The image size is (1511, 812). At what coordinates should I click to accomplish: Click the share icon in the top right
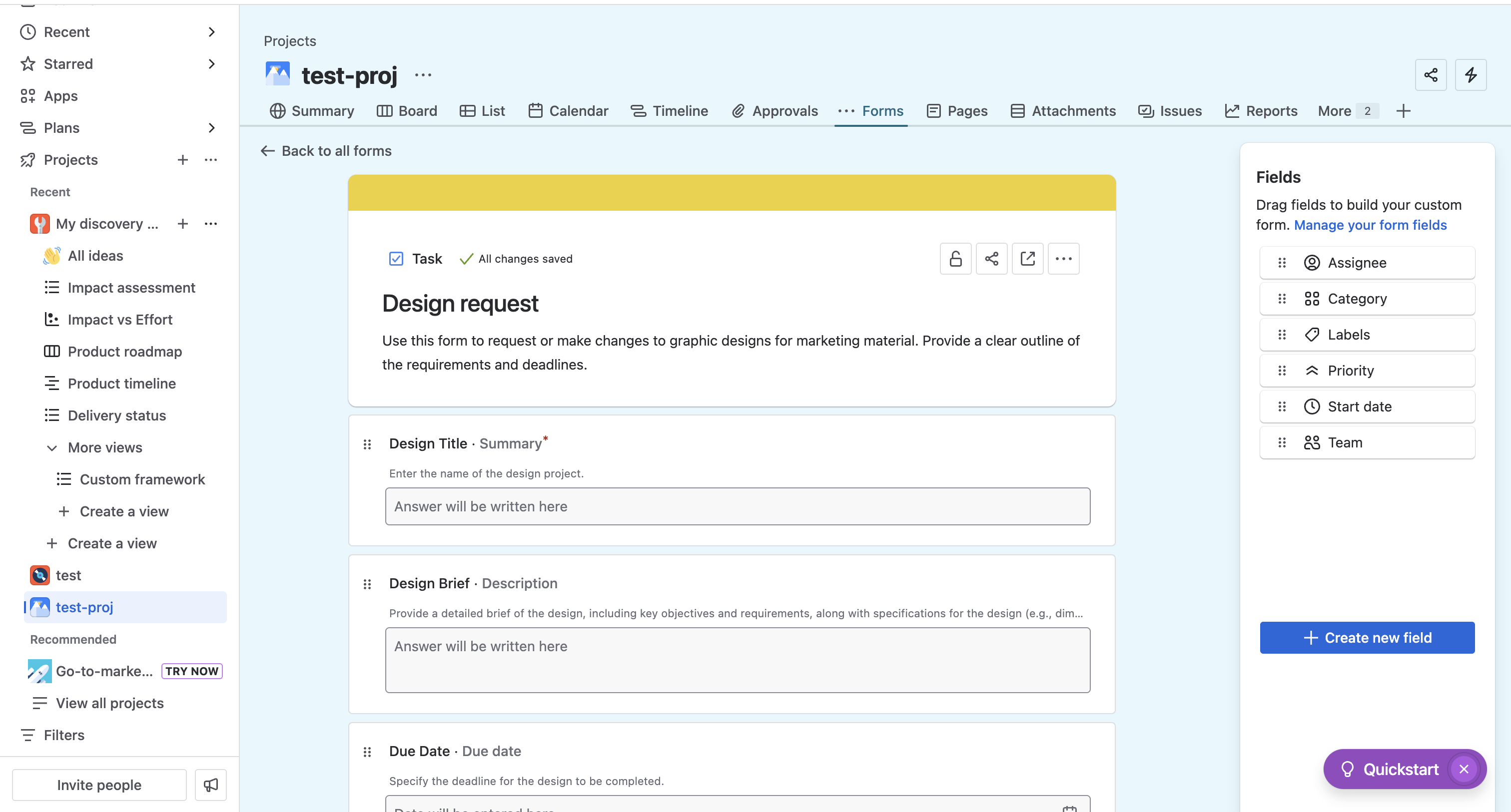point(1431,75)
